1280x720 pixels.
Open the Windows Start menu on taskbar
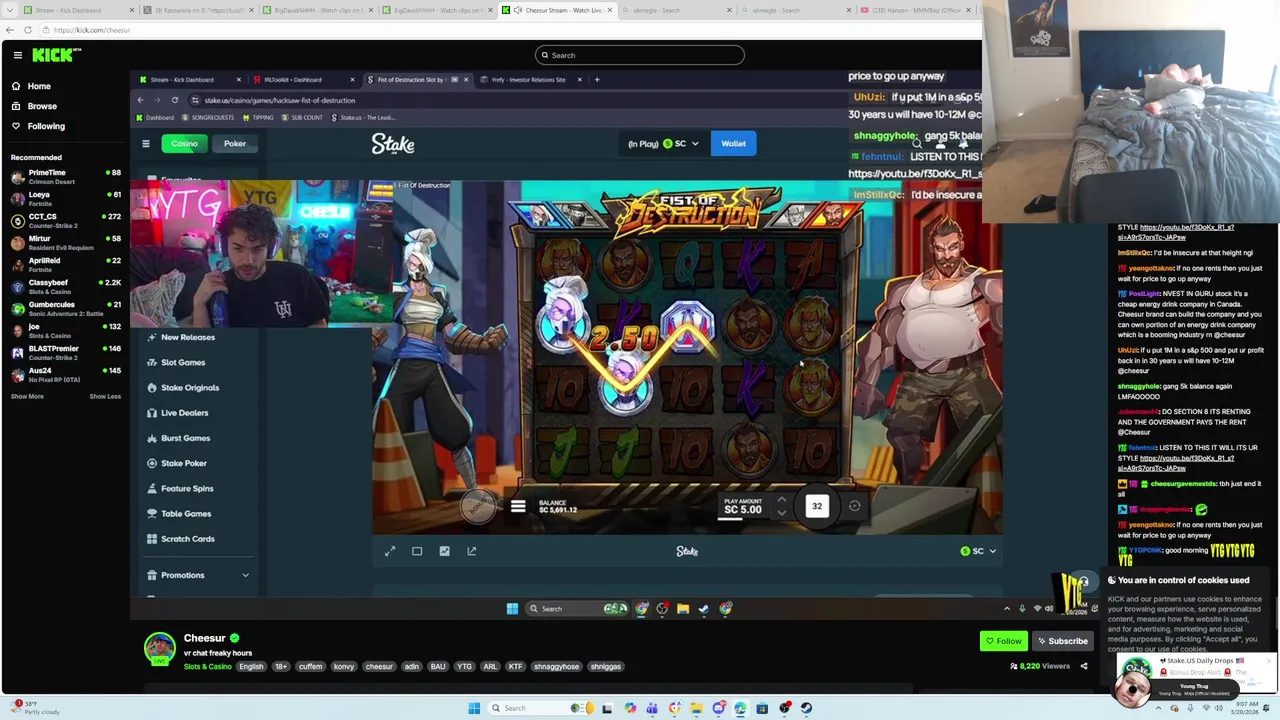[474, 708]
